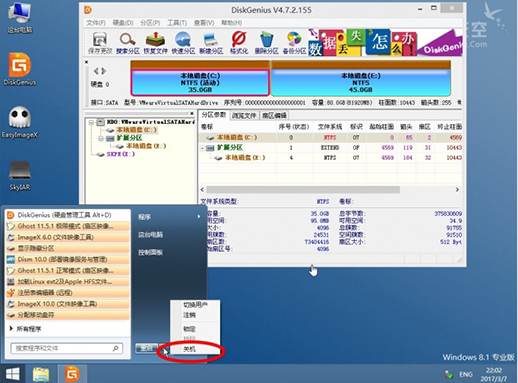Screen dimensions: 518x383
Task: Click the DiskGenius data-loss banner ad
Action: (385, 42)
